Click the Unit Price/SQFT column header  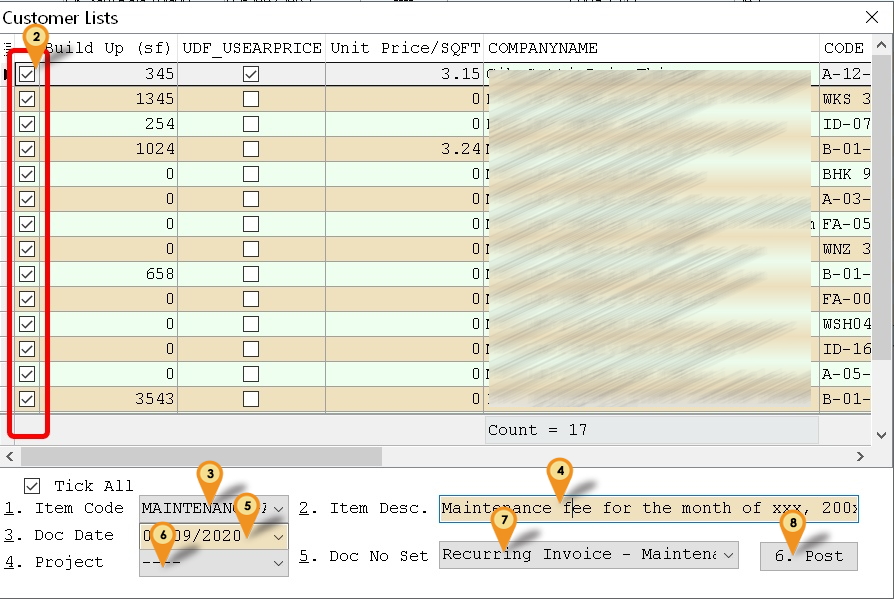pyautogui.click(x=405, y=48)
